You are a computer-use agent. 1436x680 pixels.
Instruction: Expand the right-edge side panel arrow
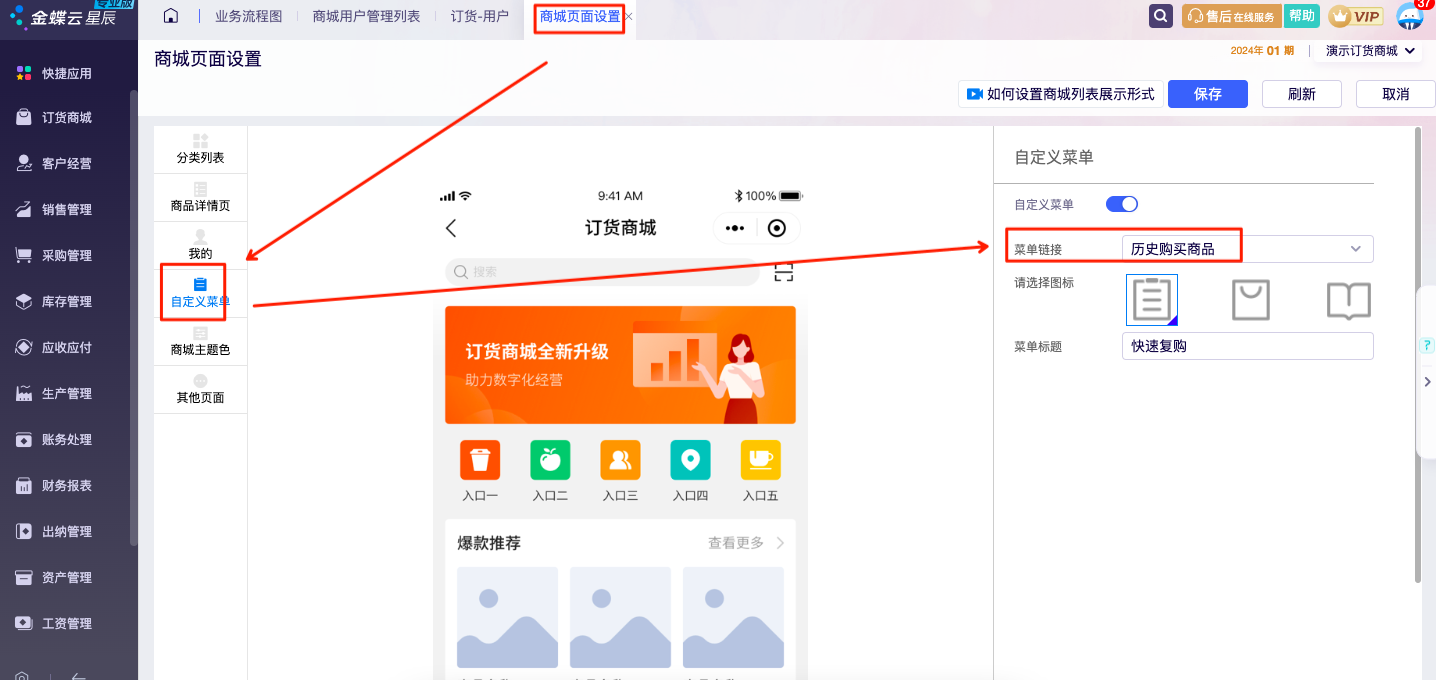[x=1427, y=382]
